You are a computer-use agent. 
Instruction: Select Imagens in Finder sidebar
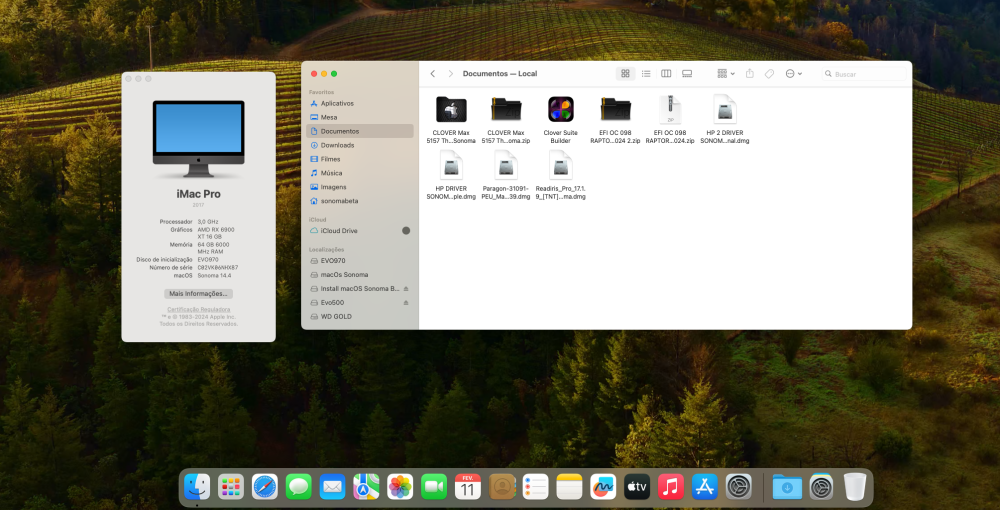[x=360, y=187]
